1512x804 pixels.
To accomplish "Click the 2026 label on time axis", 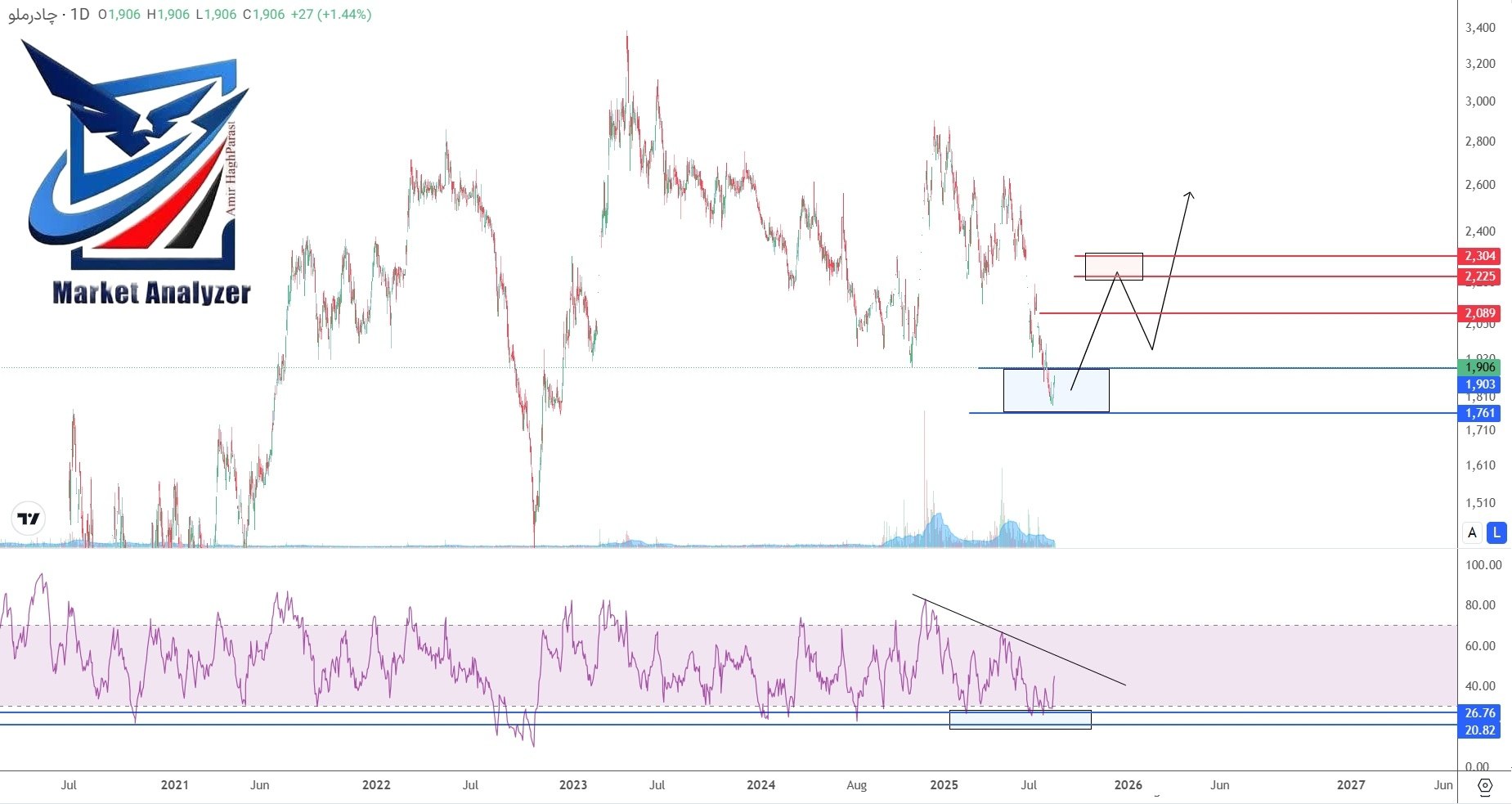I will [1128, 785].
